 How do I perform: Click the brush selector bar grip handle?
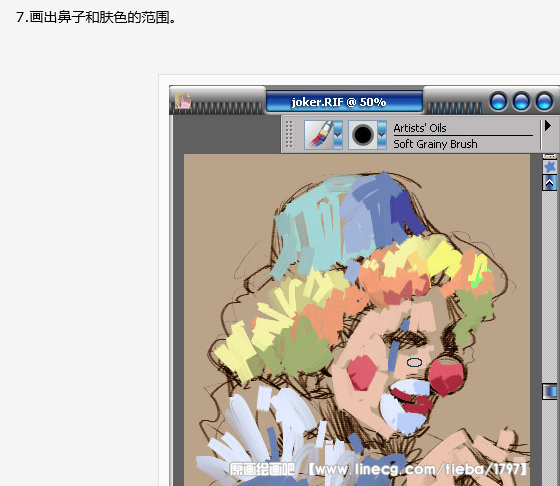click(289, 134)
